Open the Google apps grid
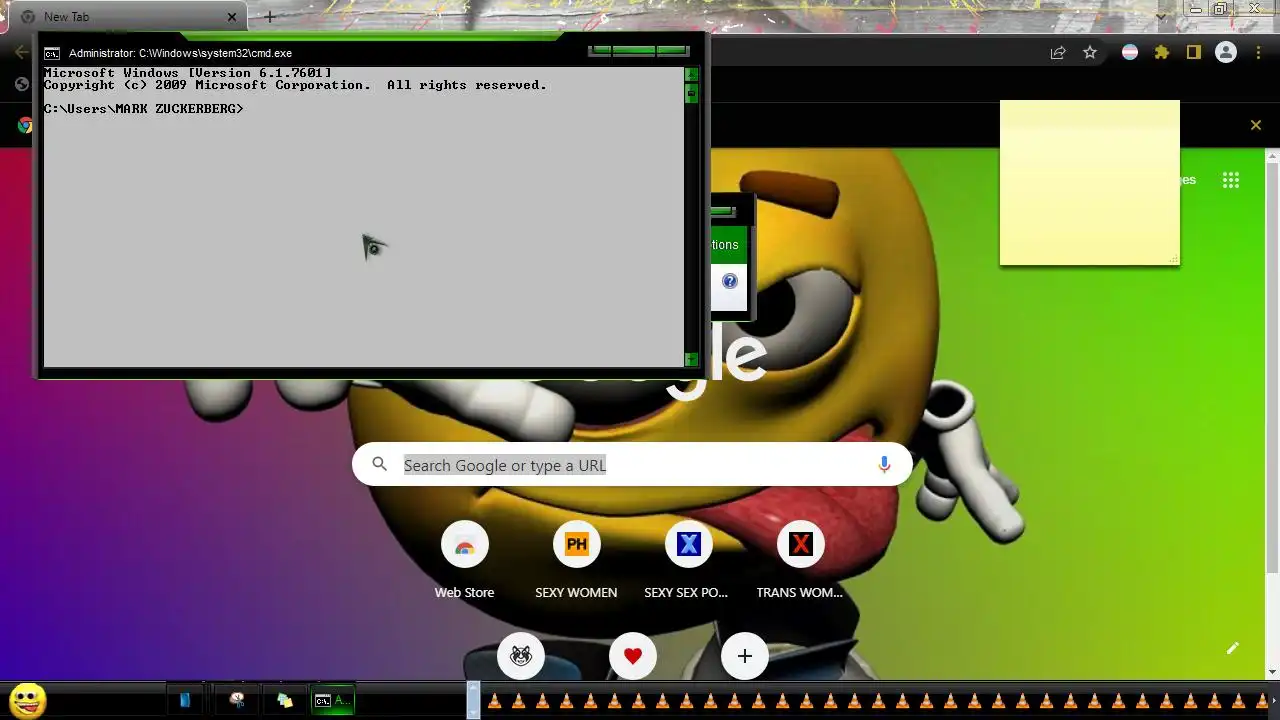This screenshot has height=720, width=1280. pyautogui.click(x=1231, y=180)
